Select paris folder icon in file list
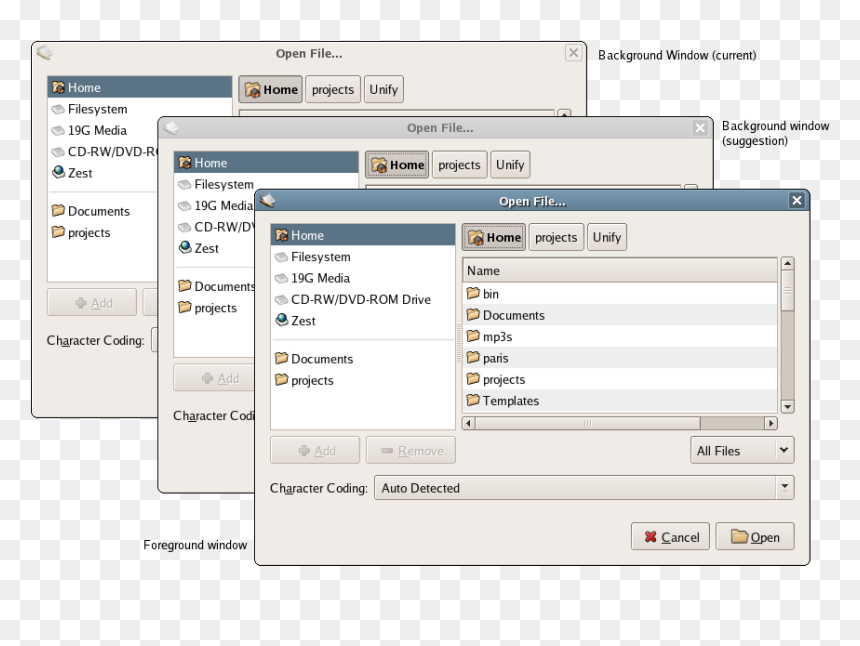This screenshot has width=860, height=646. [x=473, y=358]
